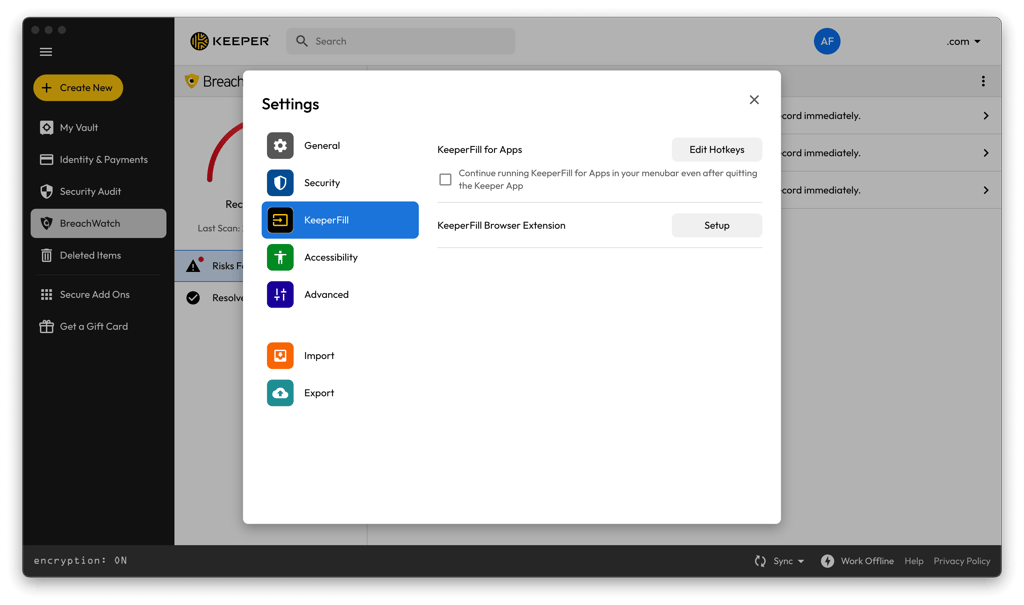Click the BreachWatch sidebar shield icon

click(46, 223)
